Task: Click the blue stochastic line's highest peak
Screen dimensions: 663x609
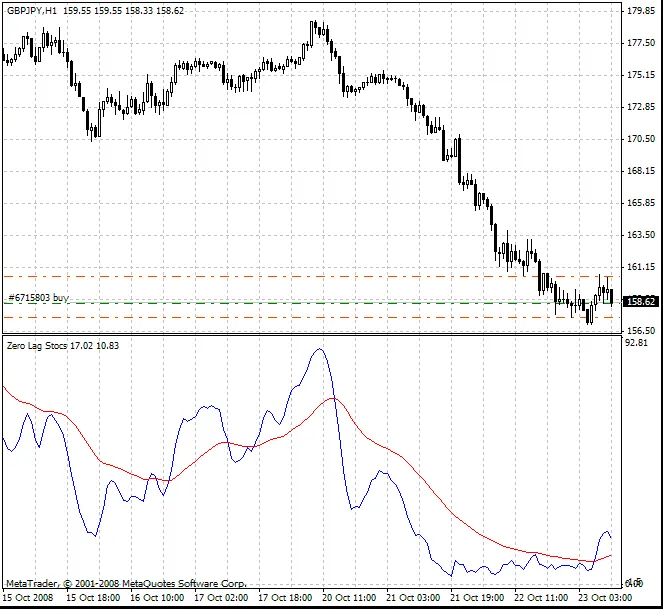Action: (319, 350)
